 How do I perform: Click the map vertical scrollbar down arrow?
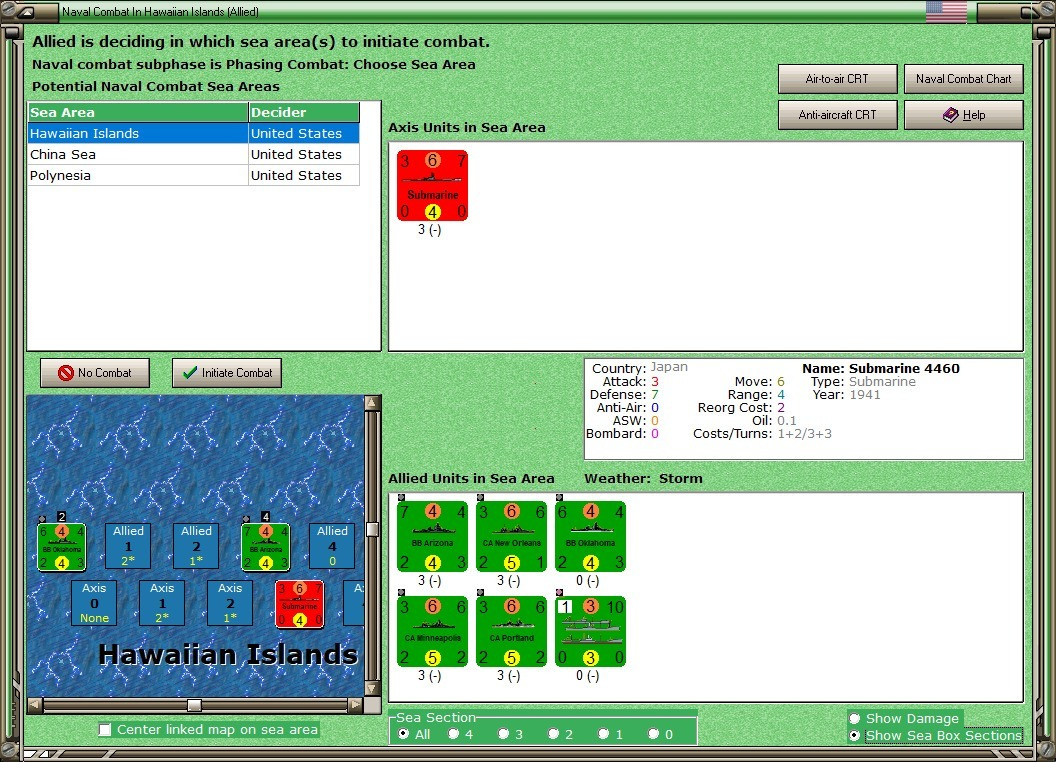coord(372,689)
